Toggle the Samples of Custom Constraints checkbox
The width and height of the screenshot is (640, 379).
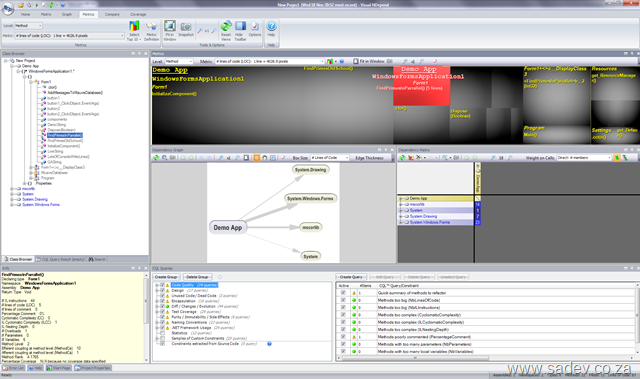tap(162, 338)
